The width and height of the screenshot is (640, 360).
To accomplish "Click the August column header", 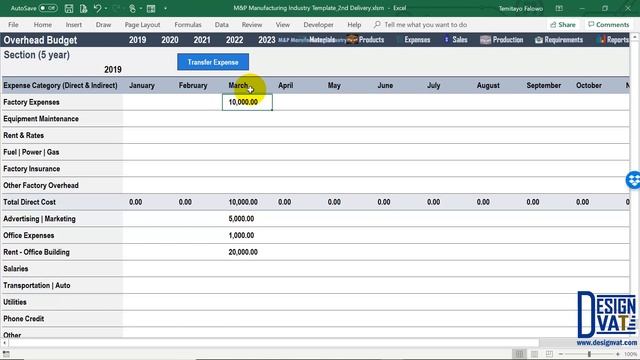I will pyautogui.click(x=488, y=85).
